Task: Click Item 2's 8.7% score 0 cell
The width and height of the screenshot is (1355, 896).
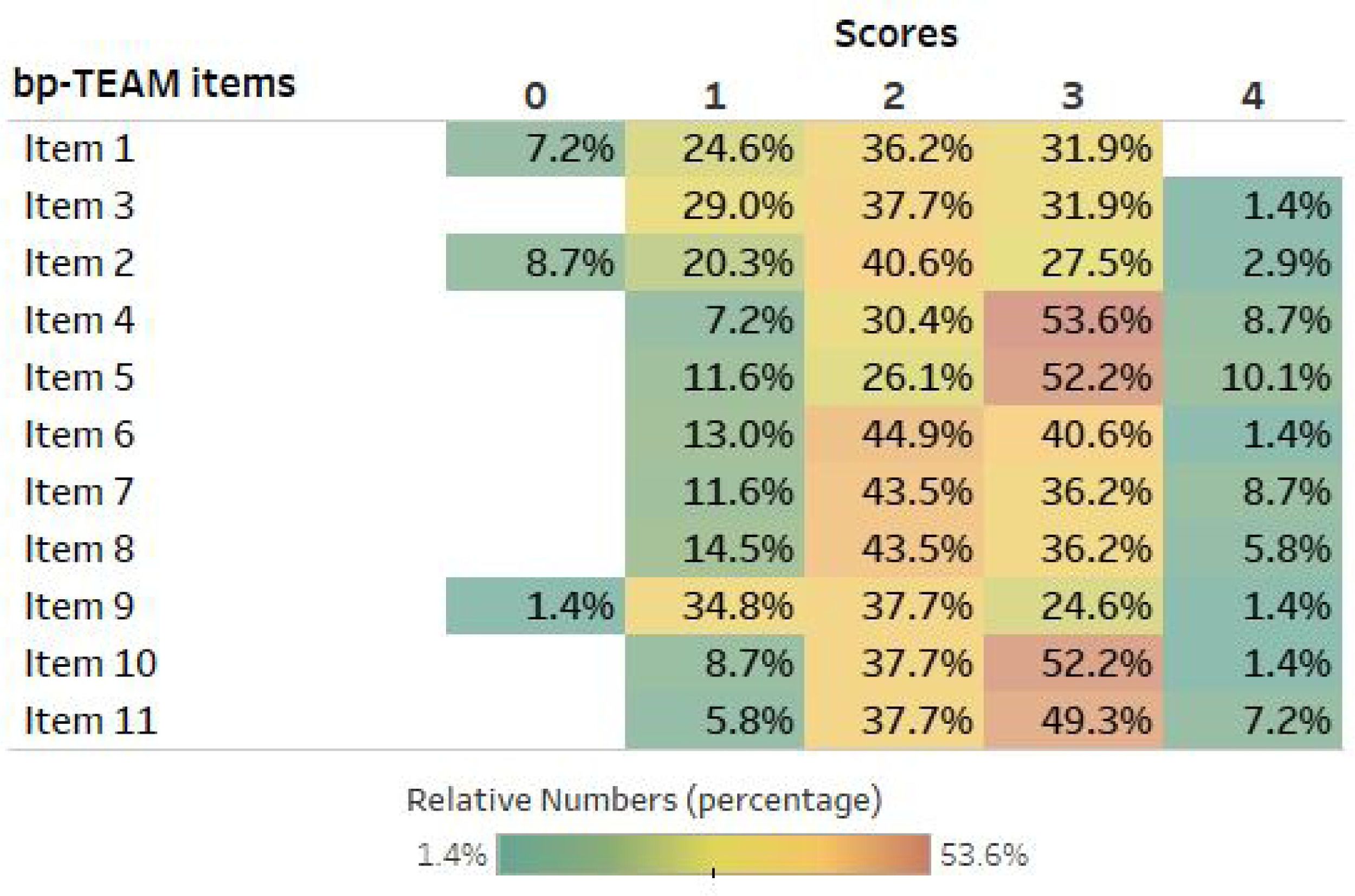Action: click(x=535, y=263)
